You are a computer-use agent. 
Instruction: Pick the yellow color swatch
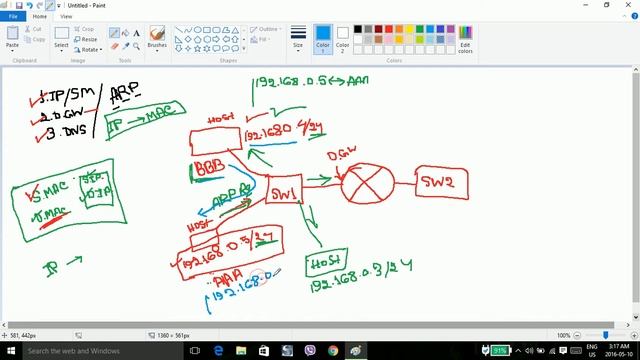[x=409, y=29]
